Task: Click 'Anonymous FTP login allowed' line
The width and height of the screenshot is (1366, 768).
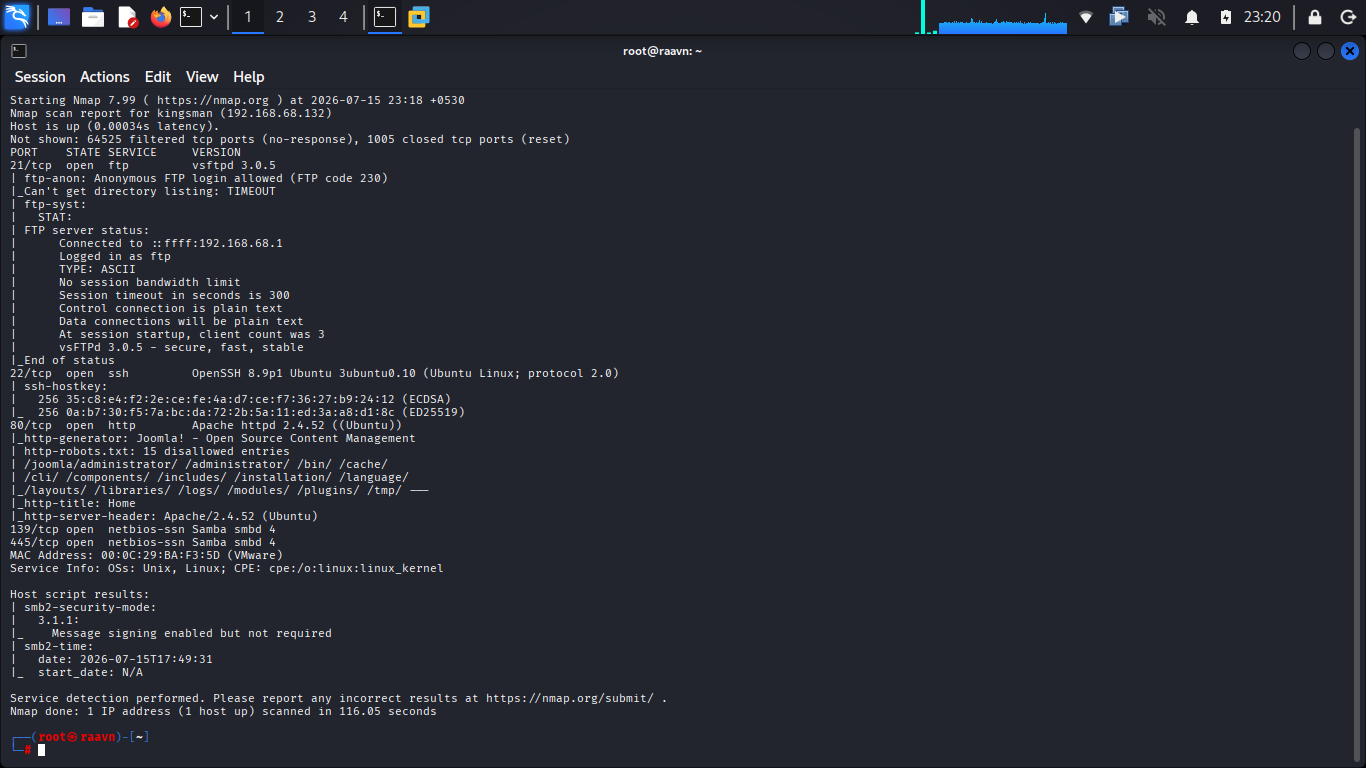Action: tap(199, 178)
